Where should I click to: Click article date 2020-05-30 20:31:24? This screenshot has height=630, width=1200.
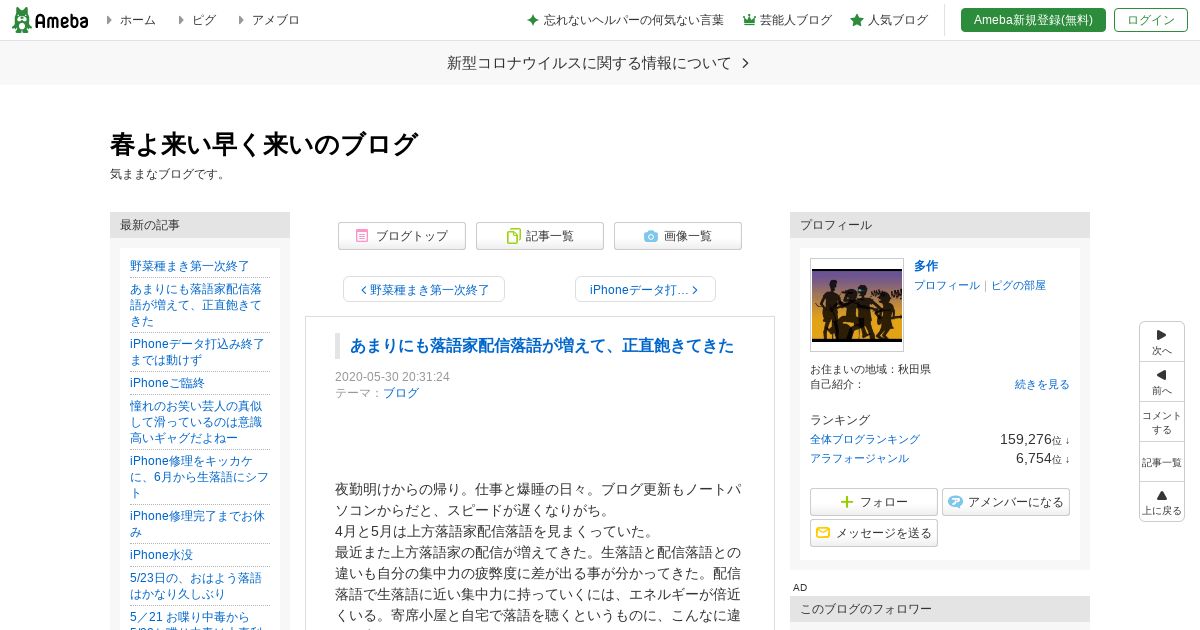point(392,377)
